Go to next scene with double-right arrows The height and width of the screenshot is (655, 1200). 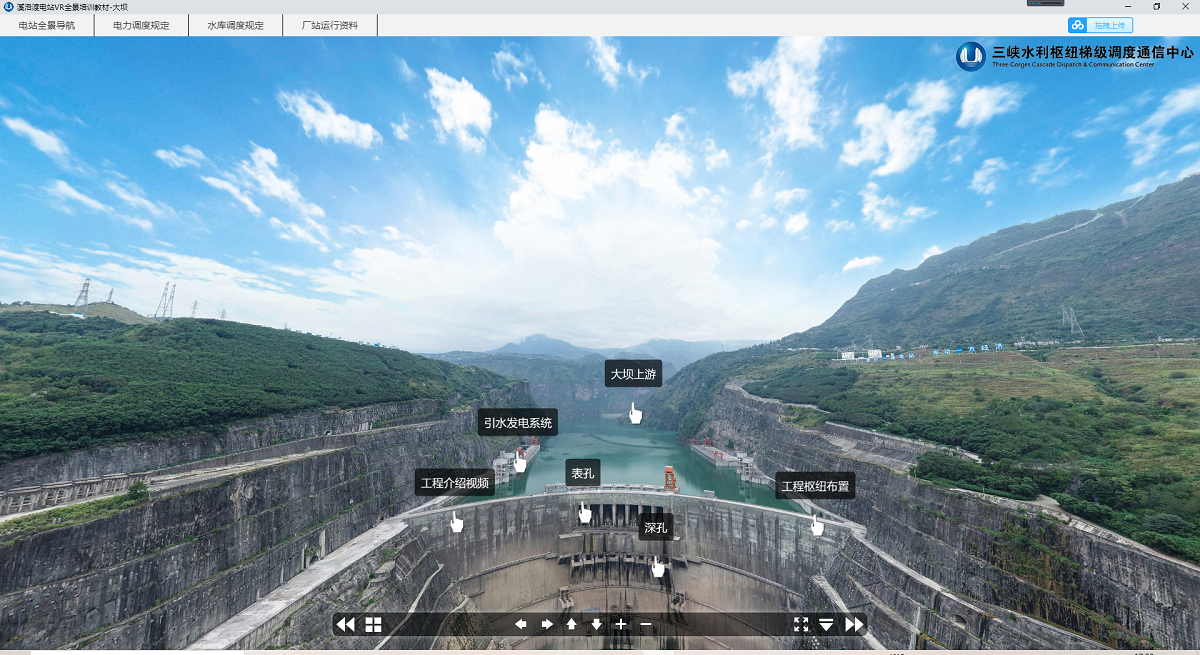[854, 624]
